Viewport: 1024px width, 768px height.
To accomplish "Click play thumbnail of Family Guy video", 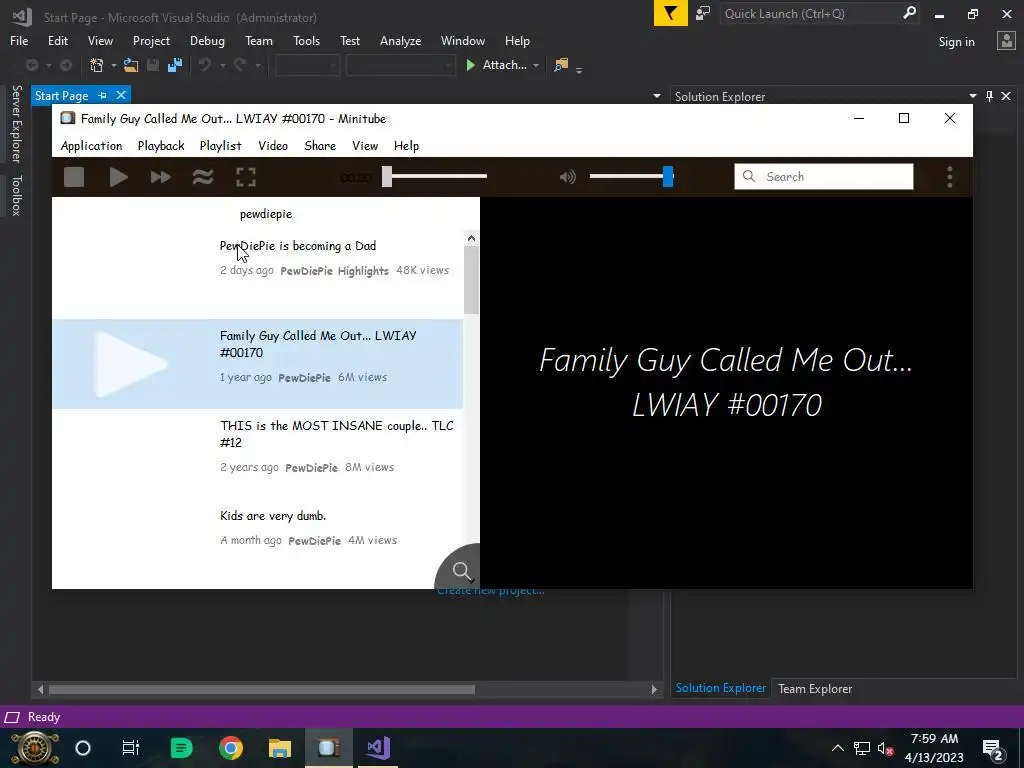I will point(131,364).
